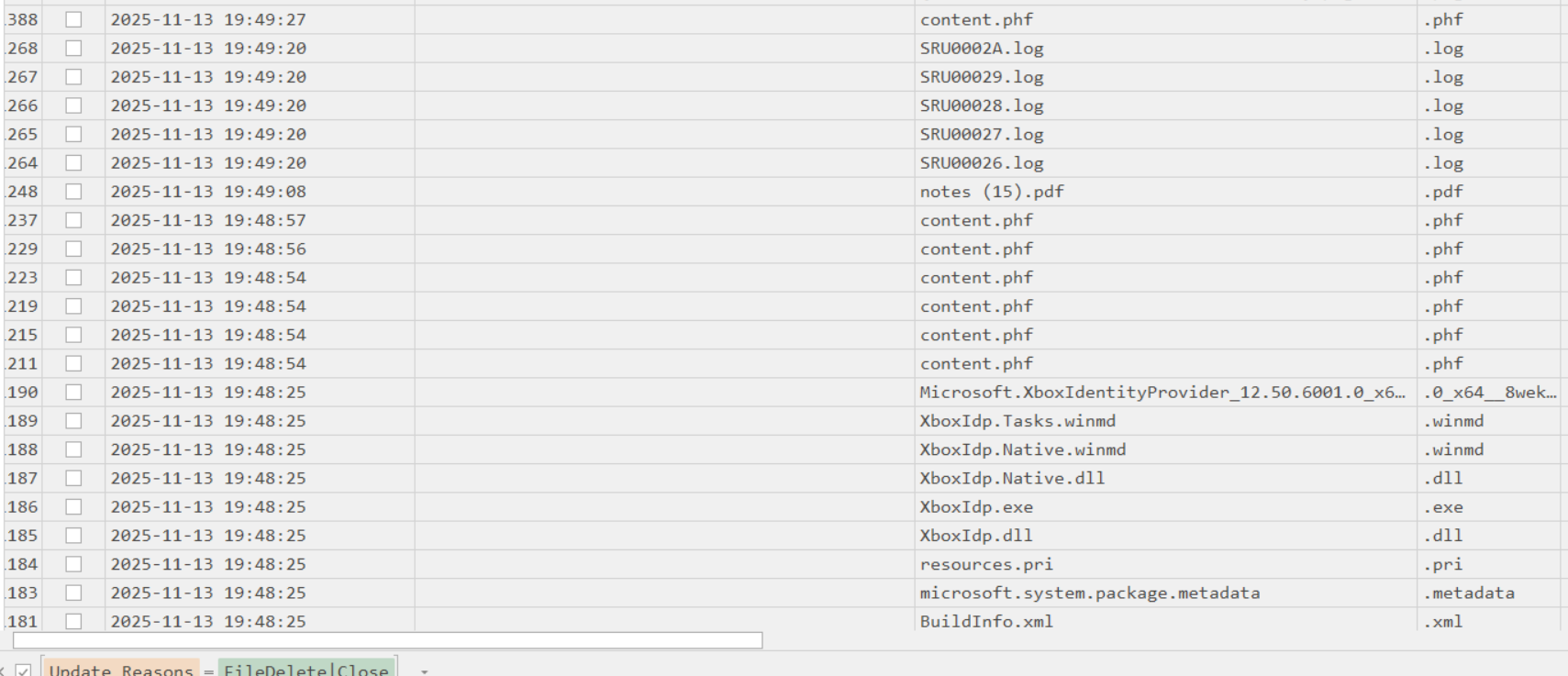Tag entry 190 using its checkbox

(75, 392)
